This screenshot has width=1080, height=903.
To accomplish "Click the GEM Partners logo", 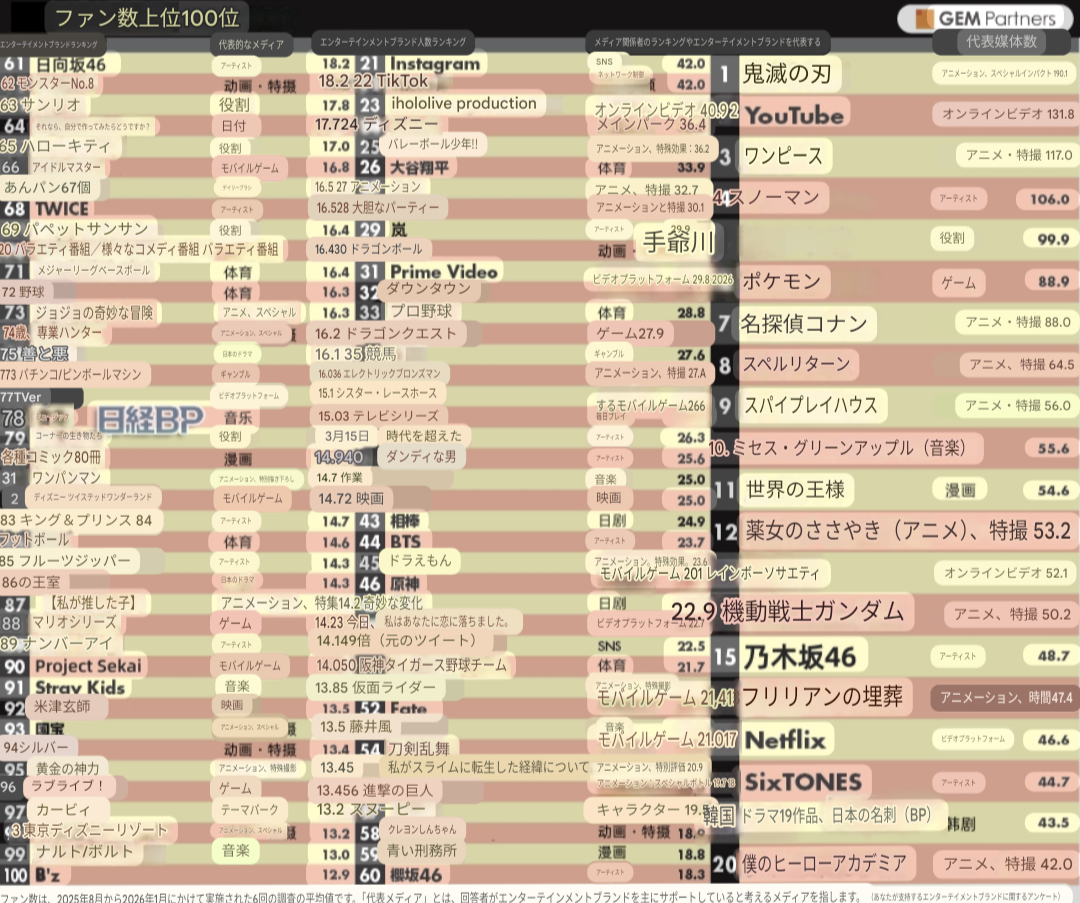I will [x=986, y=19].
